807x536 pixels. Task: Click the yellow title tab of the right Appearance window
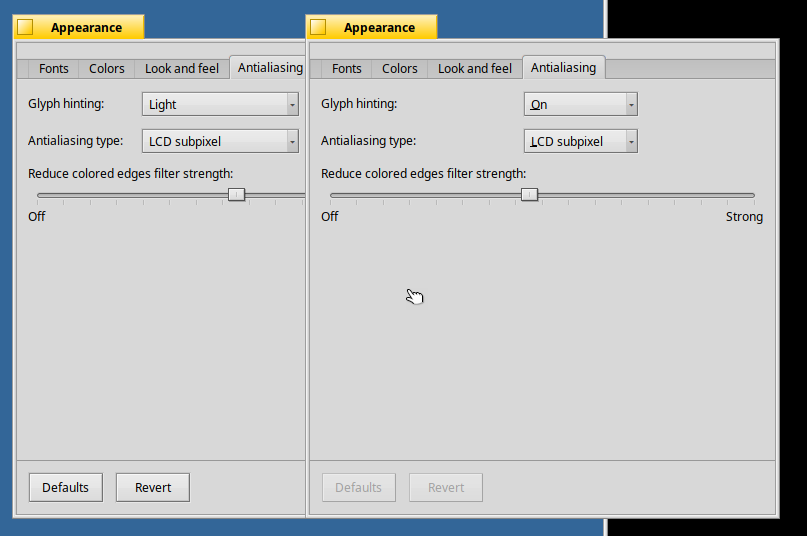pos(372,27)
